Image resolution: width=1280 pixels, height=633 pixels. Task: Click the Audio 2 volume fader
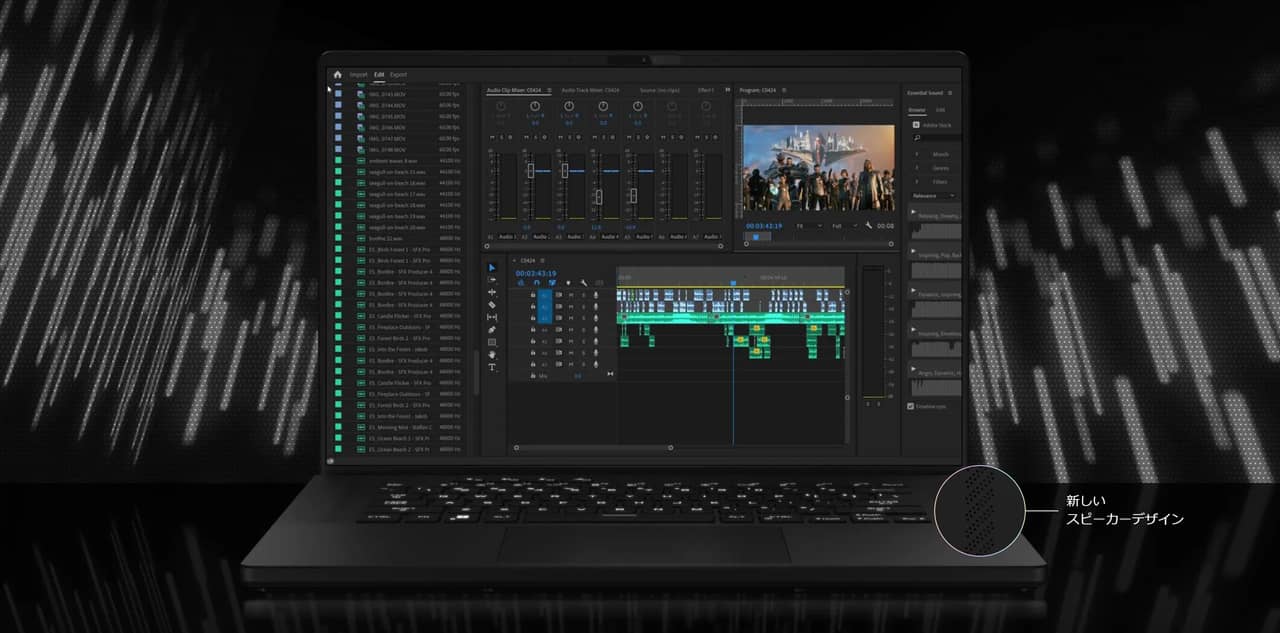click(x=530, y=169)
